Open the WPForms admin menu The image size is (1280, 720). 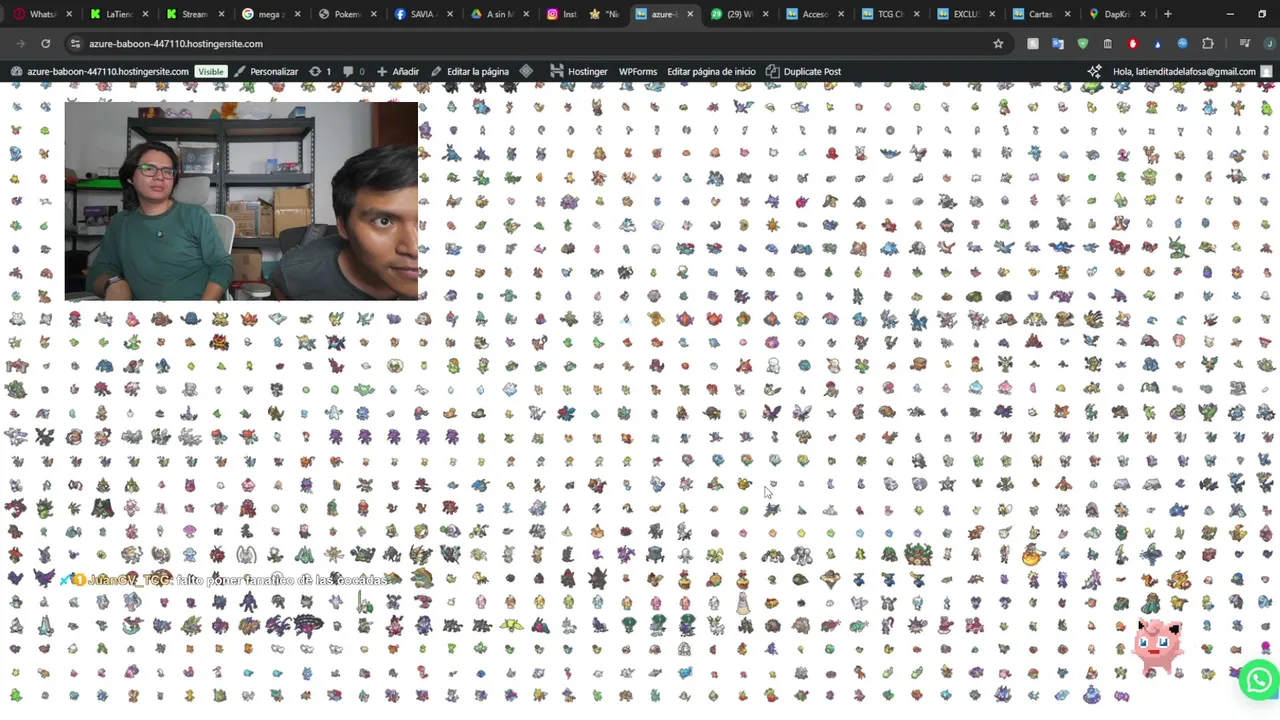tap(637, 72)
